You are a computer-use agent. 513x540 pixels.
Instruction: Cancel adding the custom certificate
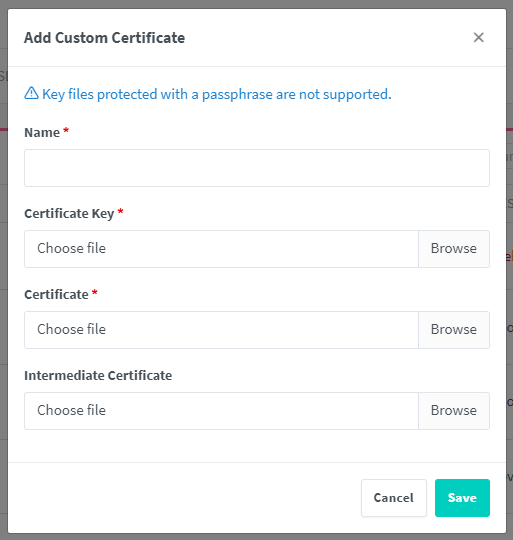pyautogui.click(x=394, y=498)
